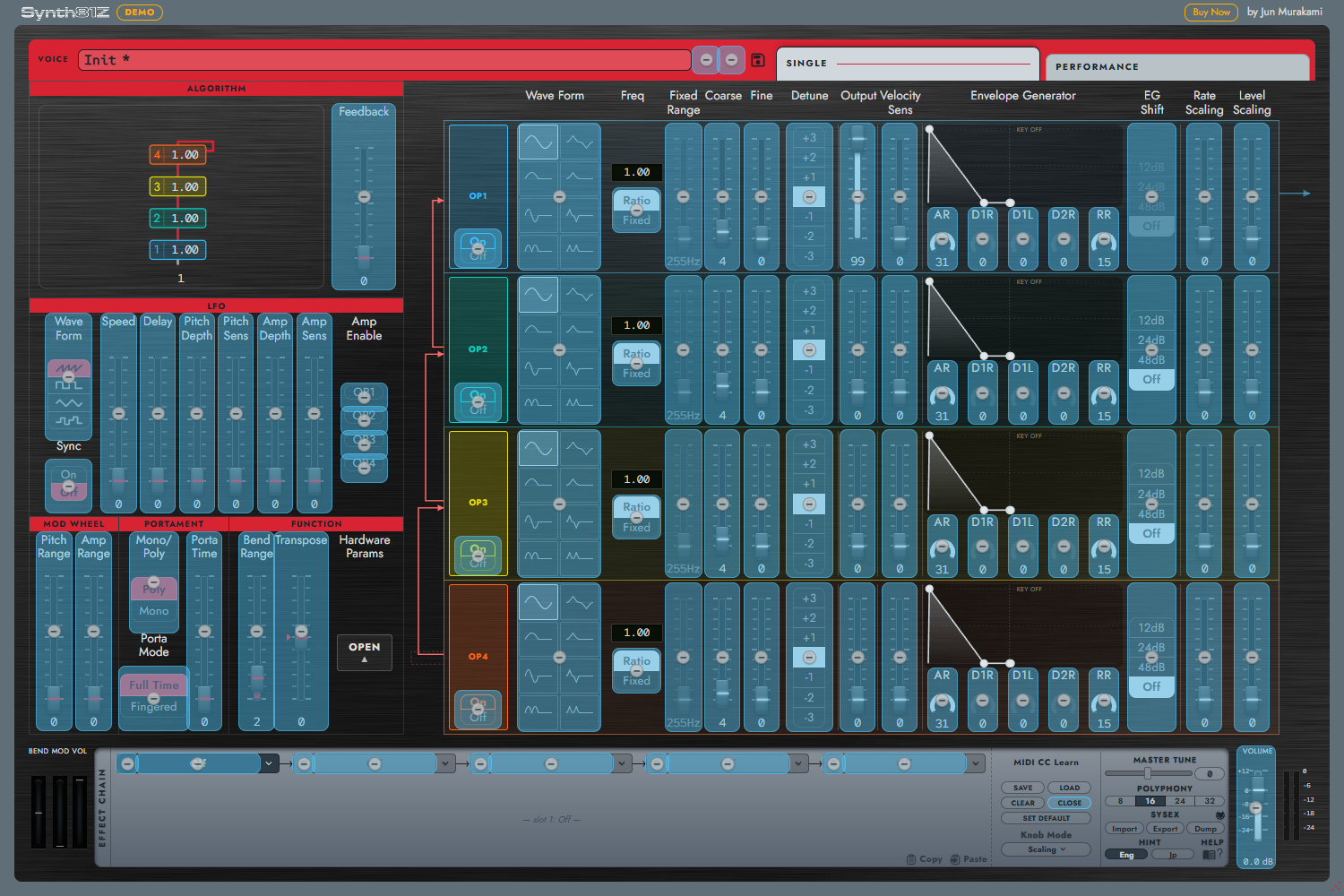This screenshot has height=896, width=1344.
Task: Switch OP2 frequency mode Ratio/Fixed
Action: (x=637, y=364)
